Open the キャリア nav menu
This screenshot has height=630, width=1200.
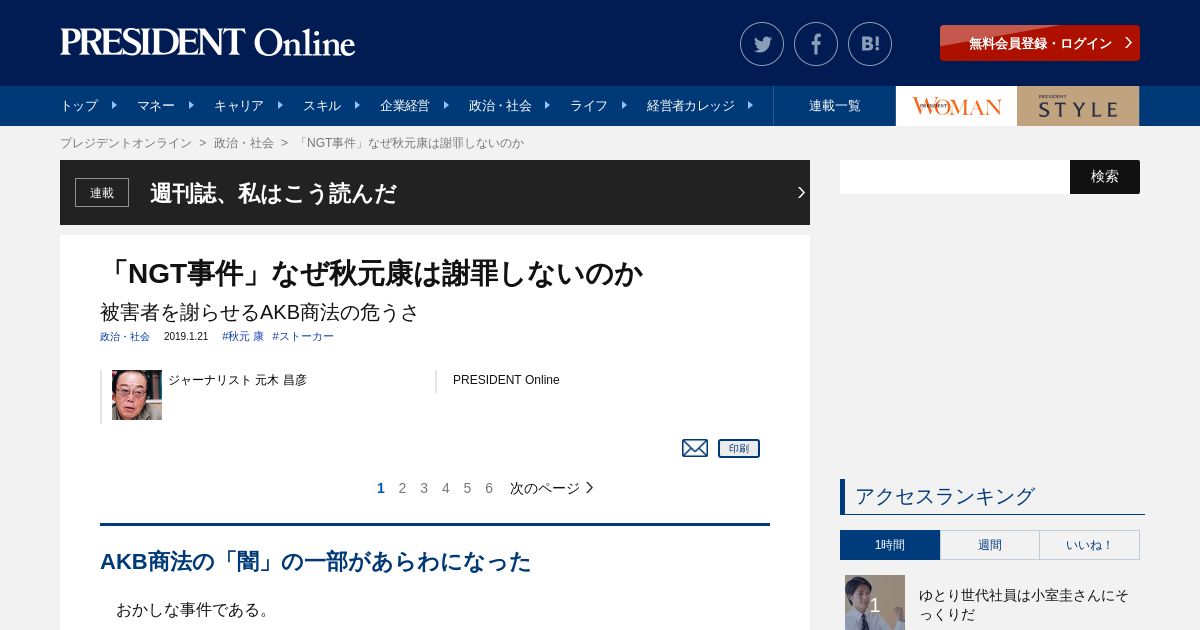click(x=239, y=105)
